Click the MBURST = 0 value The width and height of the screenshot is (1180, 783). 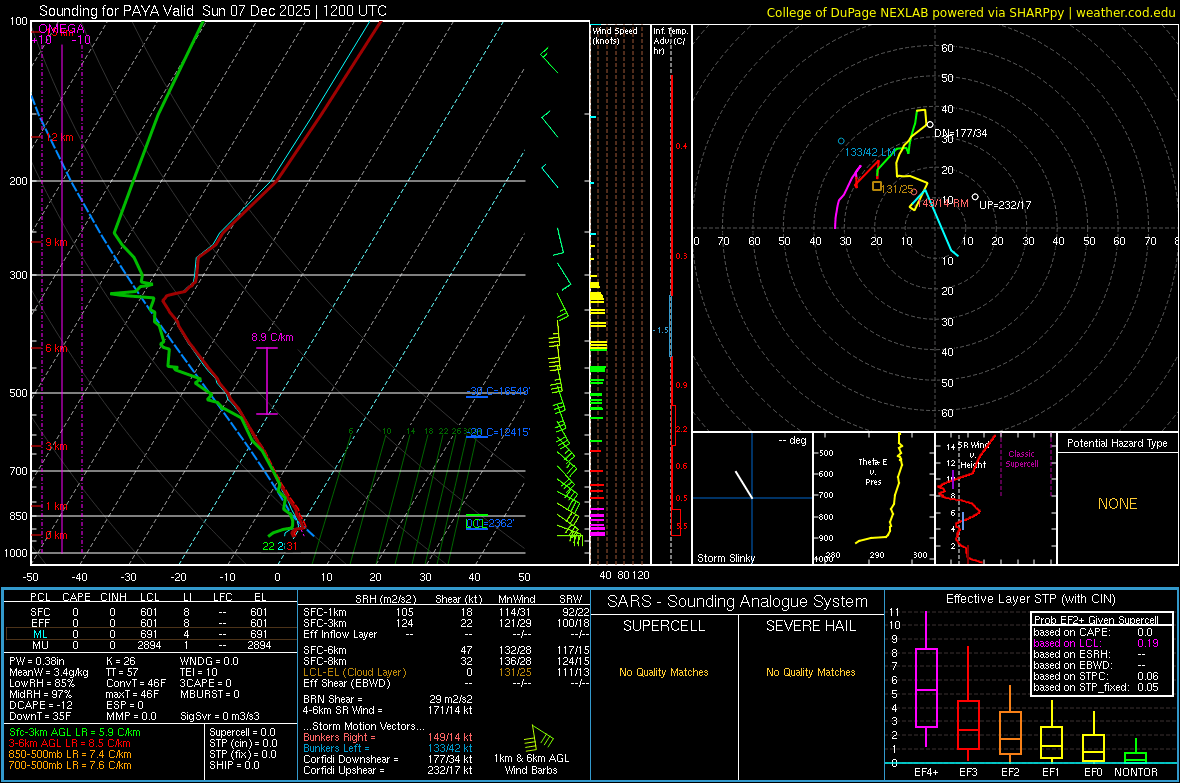coord(209,694)
